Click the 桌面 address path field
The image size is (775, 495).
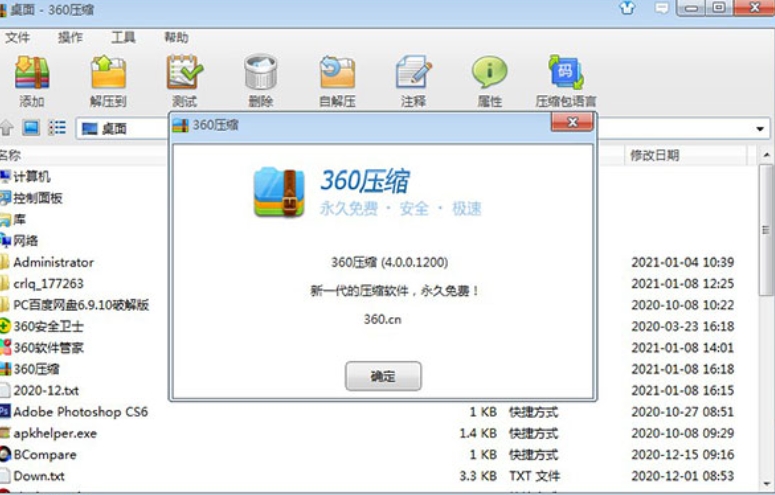pyautogui.click(x=123, y=129)
